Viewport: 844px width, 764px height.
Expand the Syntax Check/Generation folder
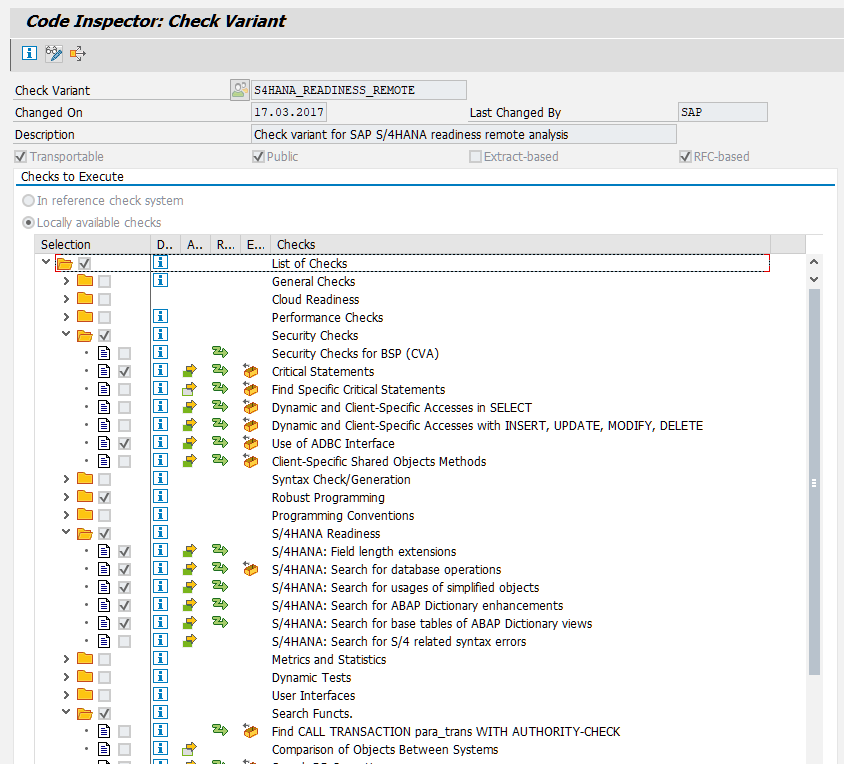tap(66, 479)
